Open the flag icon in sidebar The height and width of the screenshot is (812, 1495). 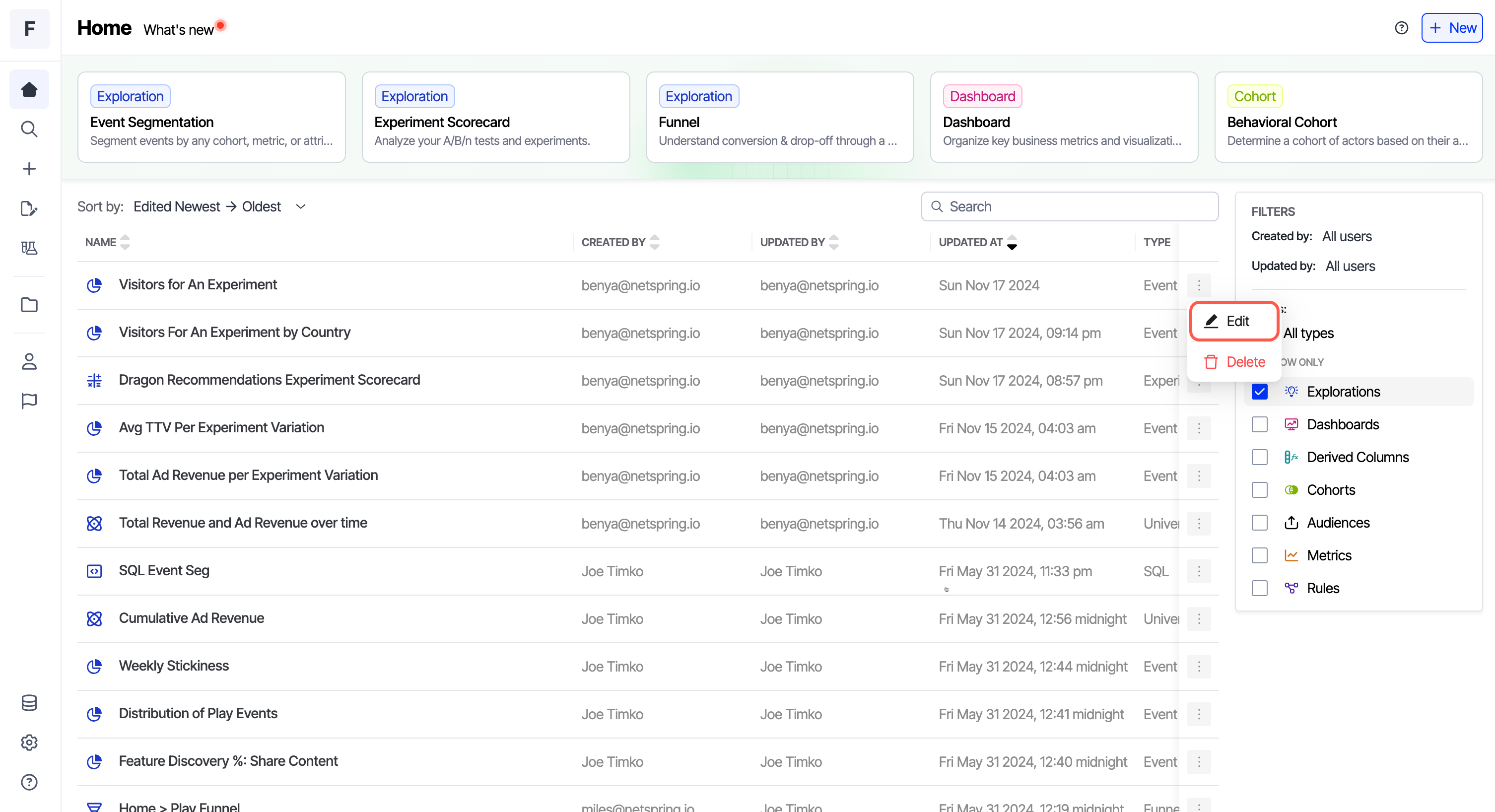click(x=29, y=401)
